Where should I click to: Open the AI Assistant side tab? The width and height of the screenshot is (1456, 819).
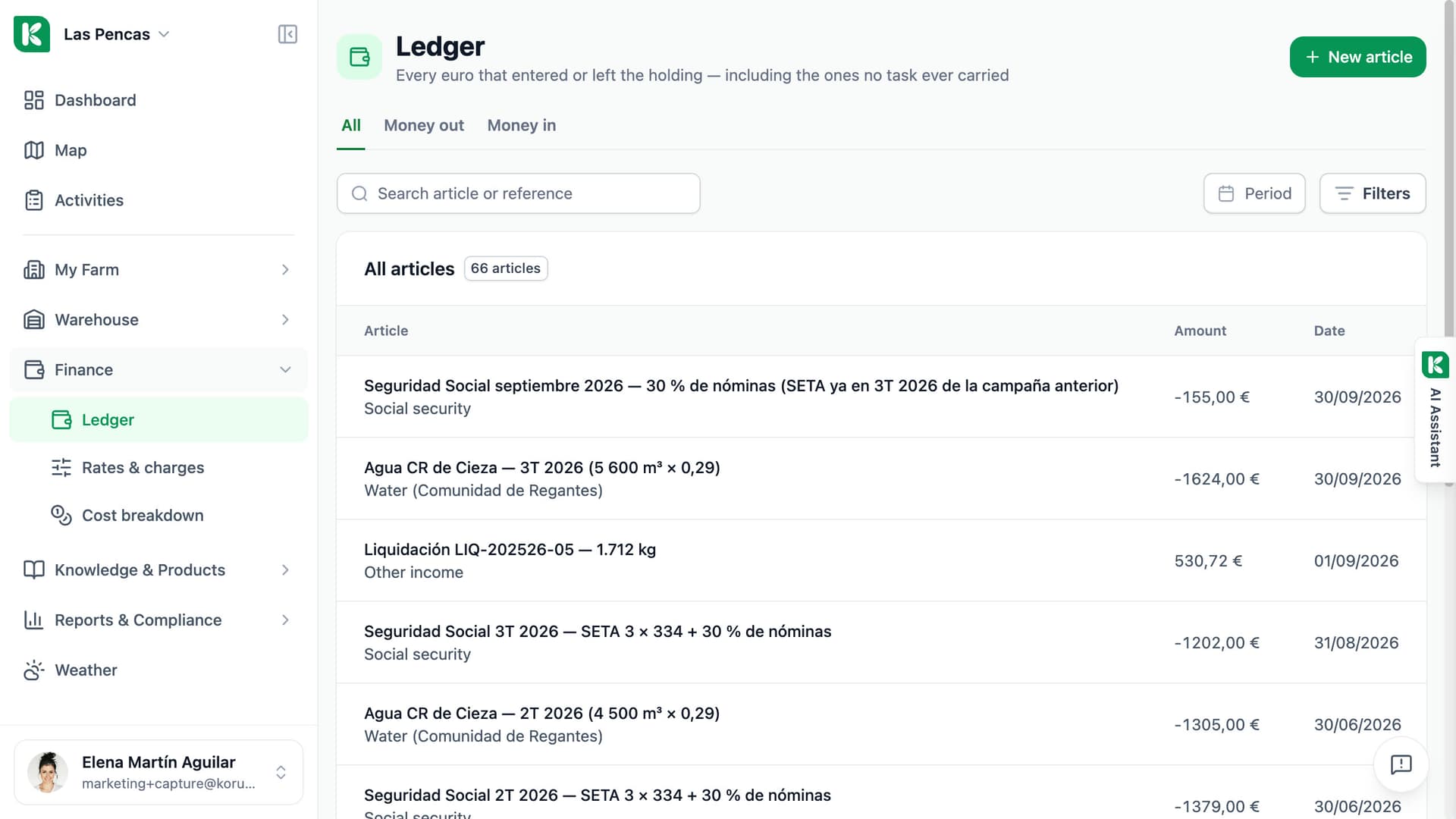click(1435, 409)
